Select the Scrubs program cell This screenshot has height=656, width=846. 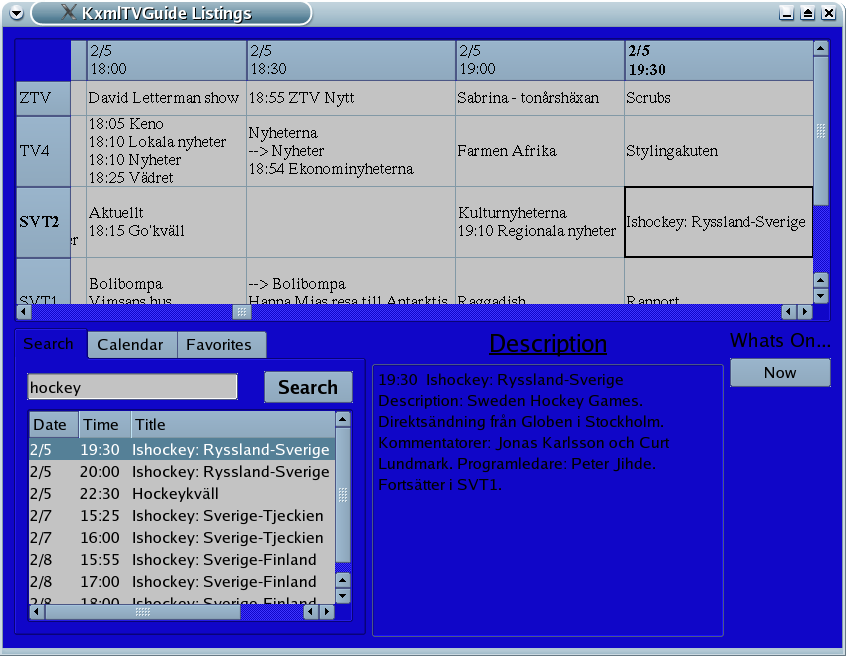(719, 98)
